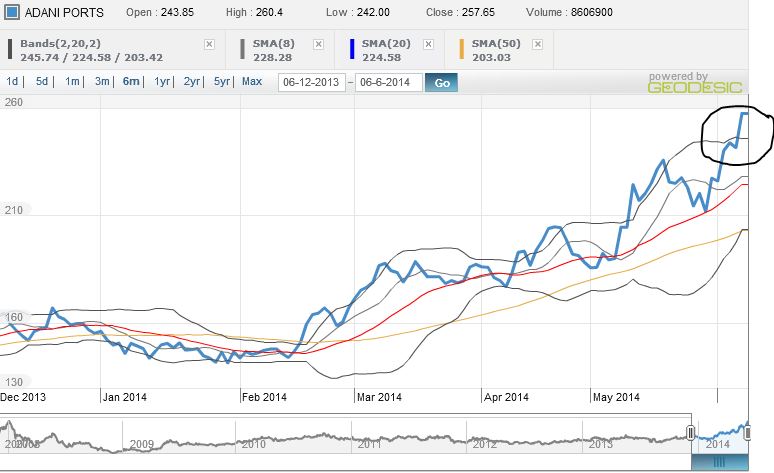Click the Close value 257.65
This screenshot has height=473, width=774.
pyautogui.click(x=478, y=12)
